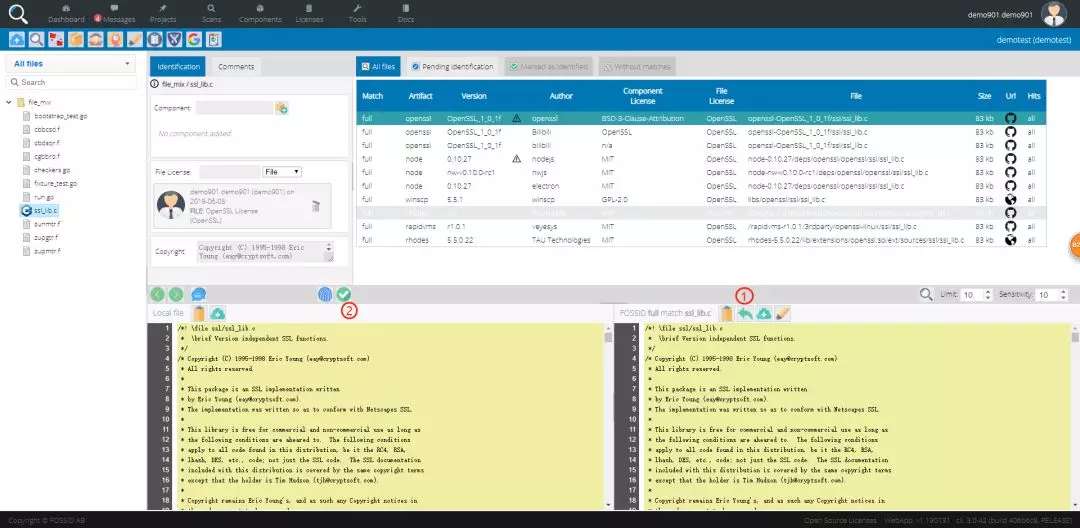Click the FOSSID match green reply arrow icon
This screenshot has width=1080, height=528.
pyautogui.click(x=745, y=313)
